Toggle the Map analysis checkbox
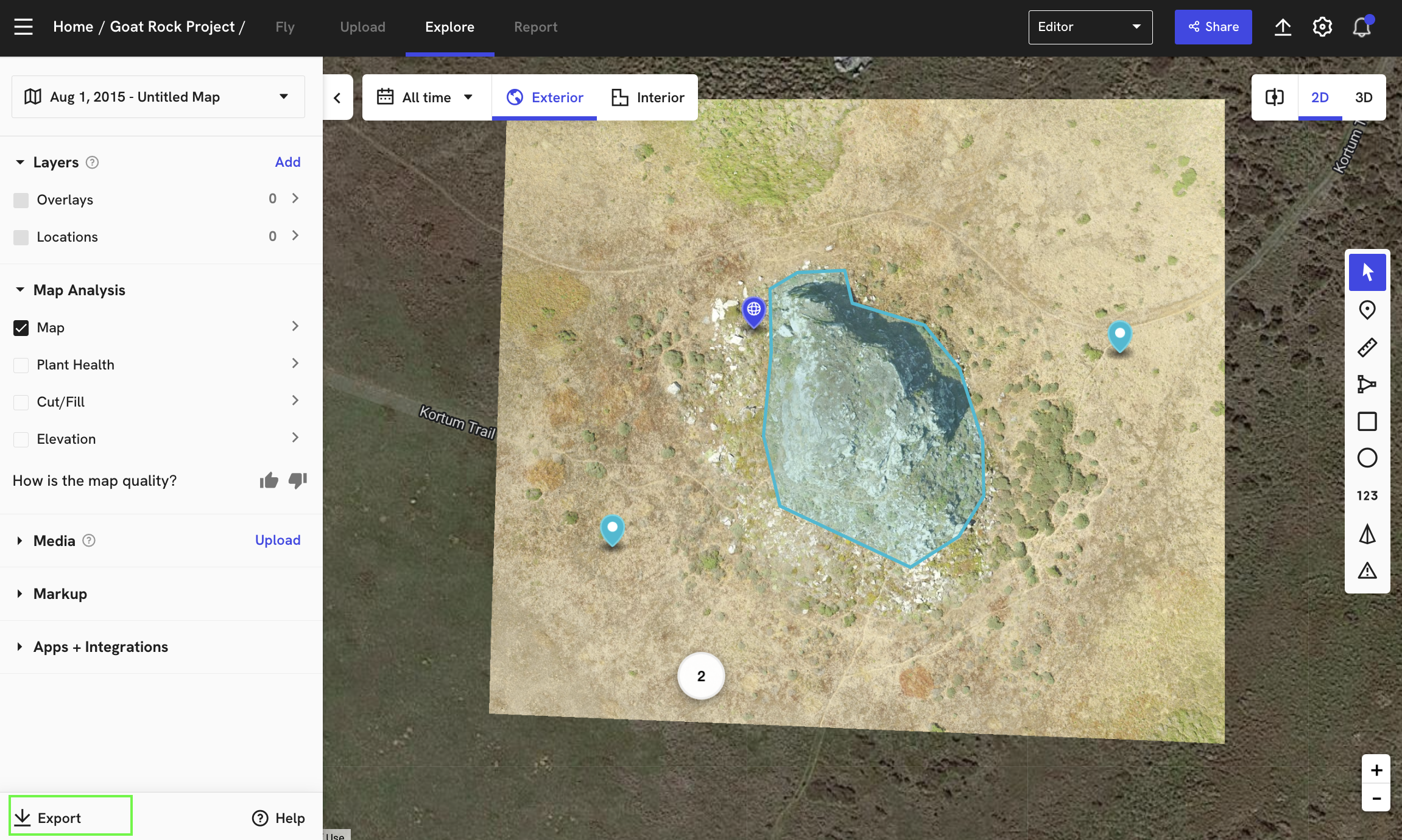This screenshot has height=840, width=1402. pos(21,327)
